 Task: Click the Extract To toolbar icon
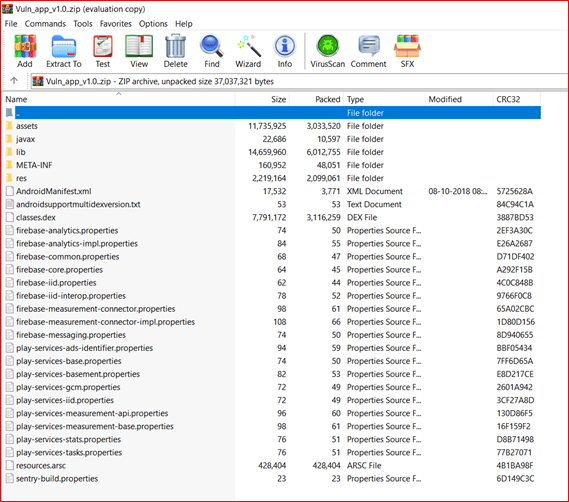tap(64, 46)
